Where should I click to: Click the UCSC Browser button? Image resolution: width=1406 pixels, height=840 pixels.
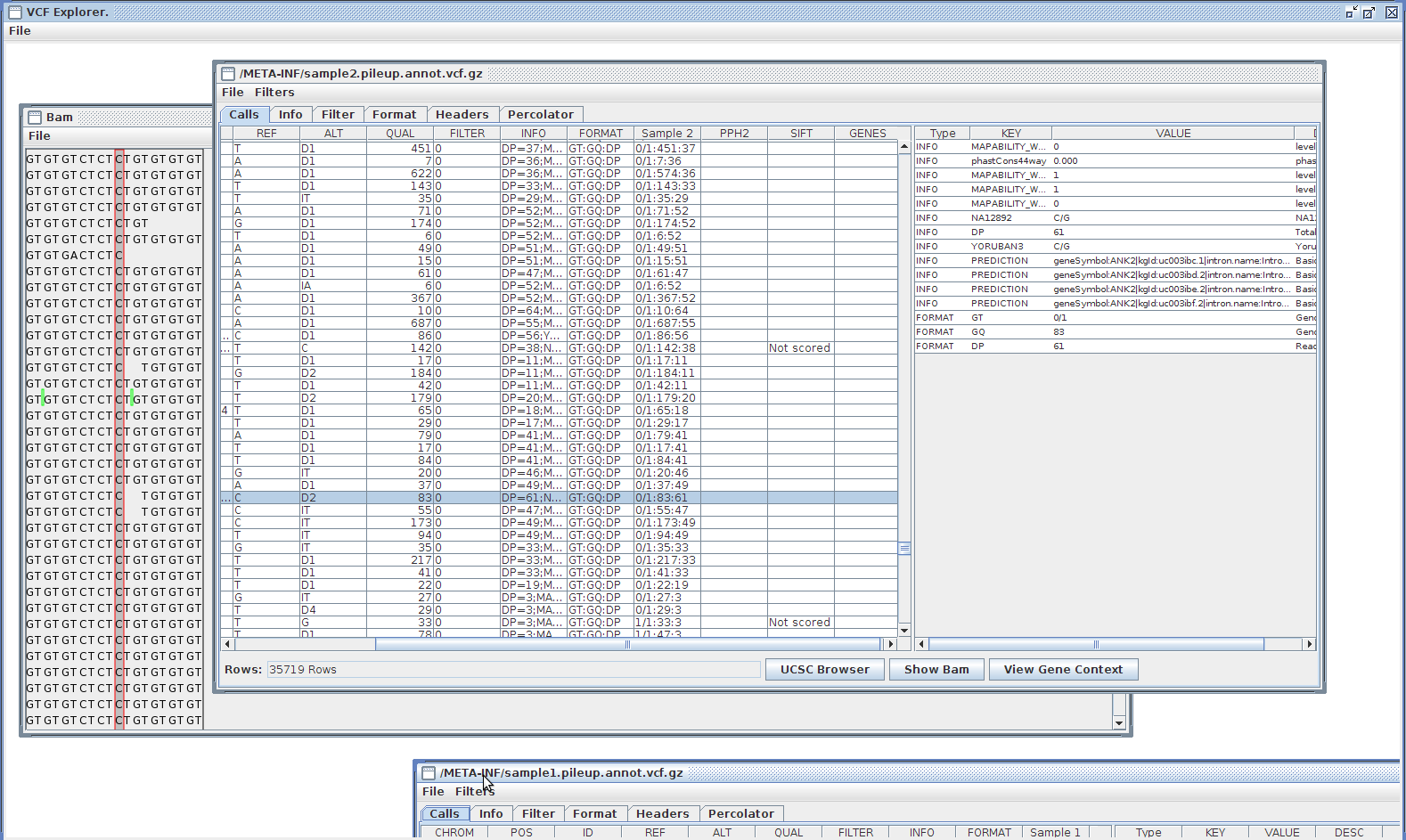click(x=824, y=670)
